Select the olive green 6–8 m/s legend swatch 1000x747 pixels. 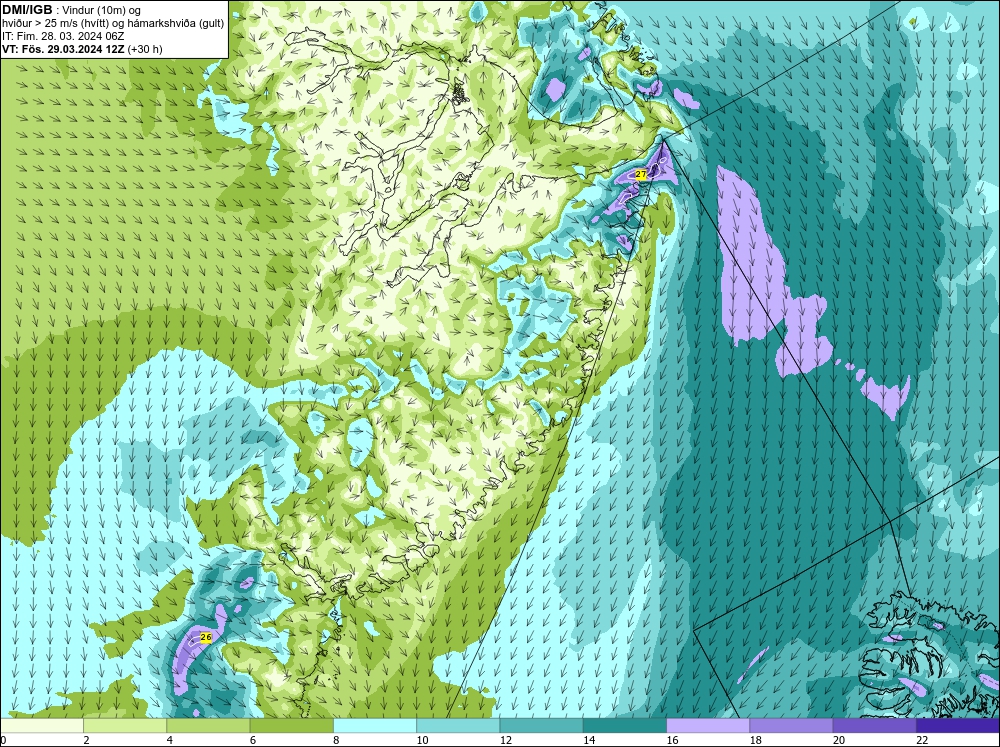[291, 725]
